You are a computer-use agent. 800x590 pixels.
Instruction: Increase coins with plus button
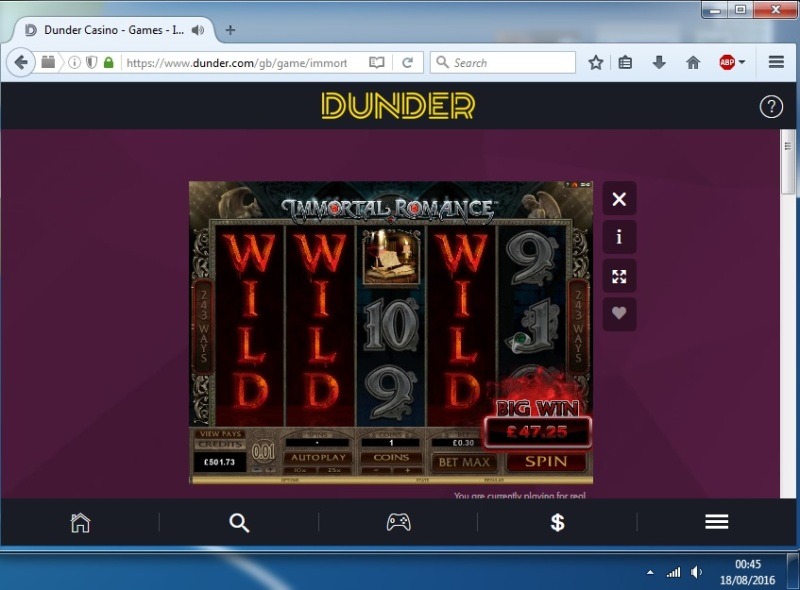coord(407,470)
